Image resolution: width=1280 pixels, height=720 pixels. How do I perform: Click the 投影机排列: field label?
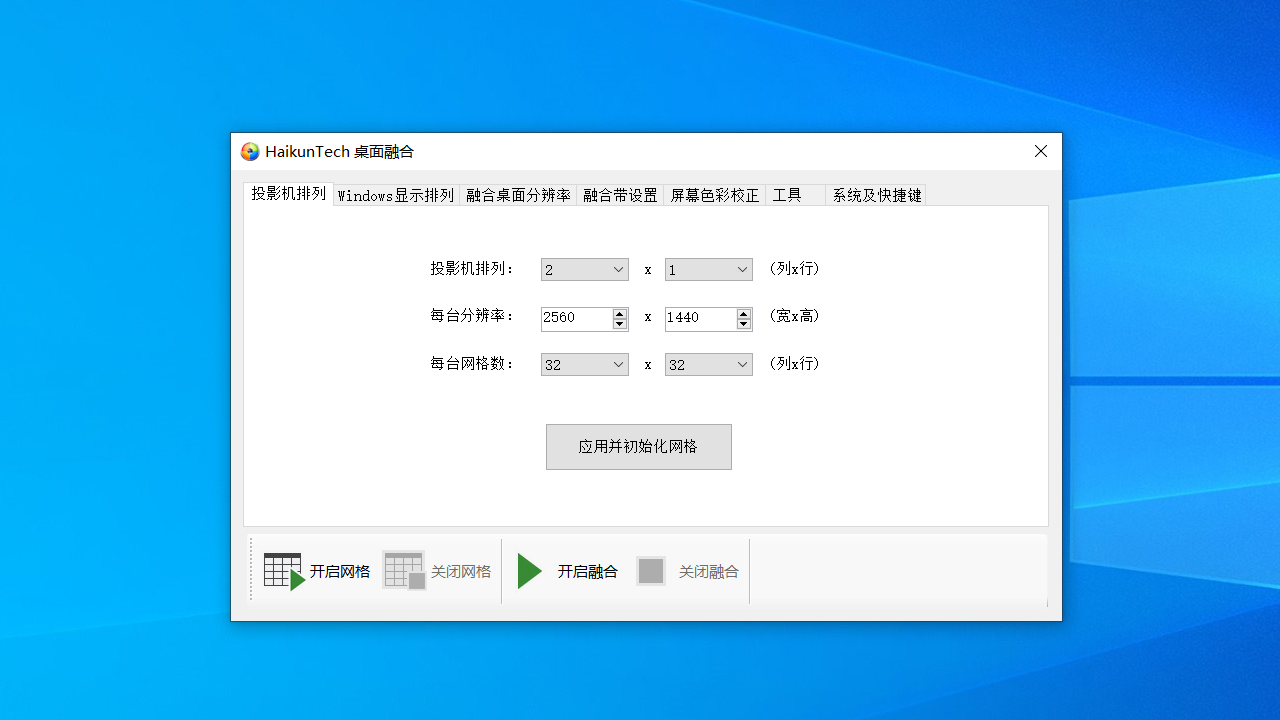pyautogui.click(x=473, y=269)
